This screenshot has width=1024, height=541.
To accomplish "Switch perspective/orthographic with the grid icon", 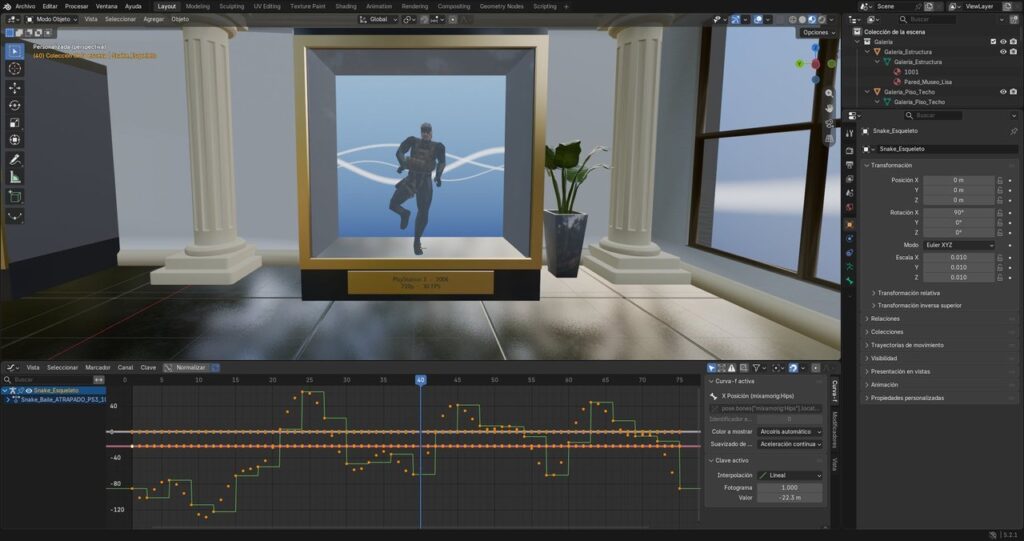I will (829, 139).
